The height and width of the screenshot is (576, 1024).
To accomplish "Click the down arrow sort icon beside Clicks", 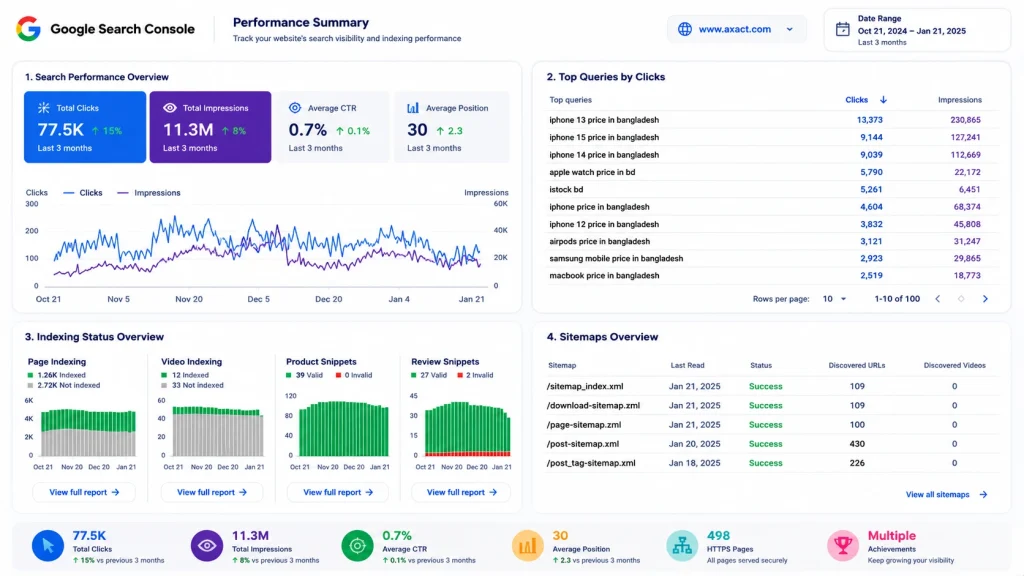I will tap(883, 100).
